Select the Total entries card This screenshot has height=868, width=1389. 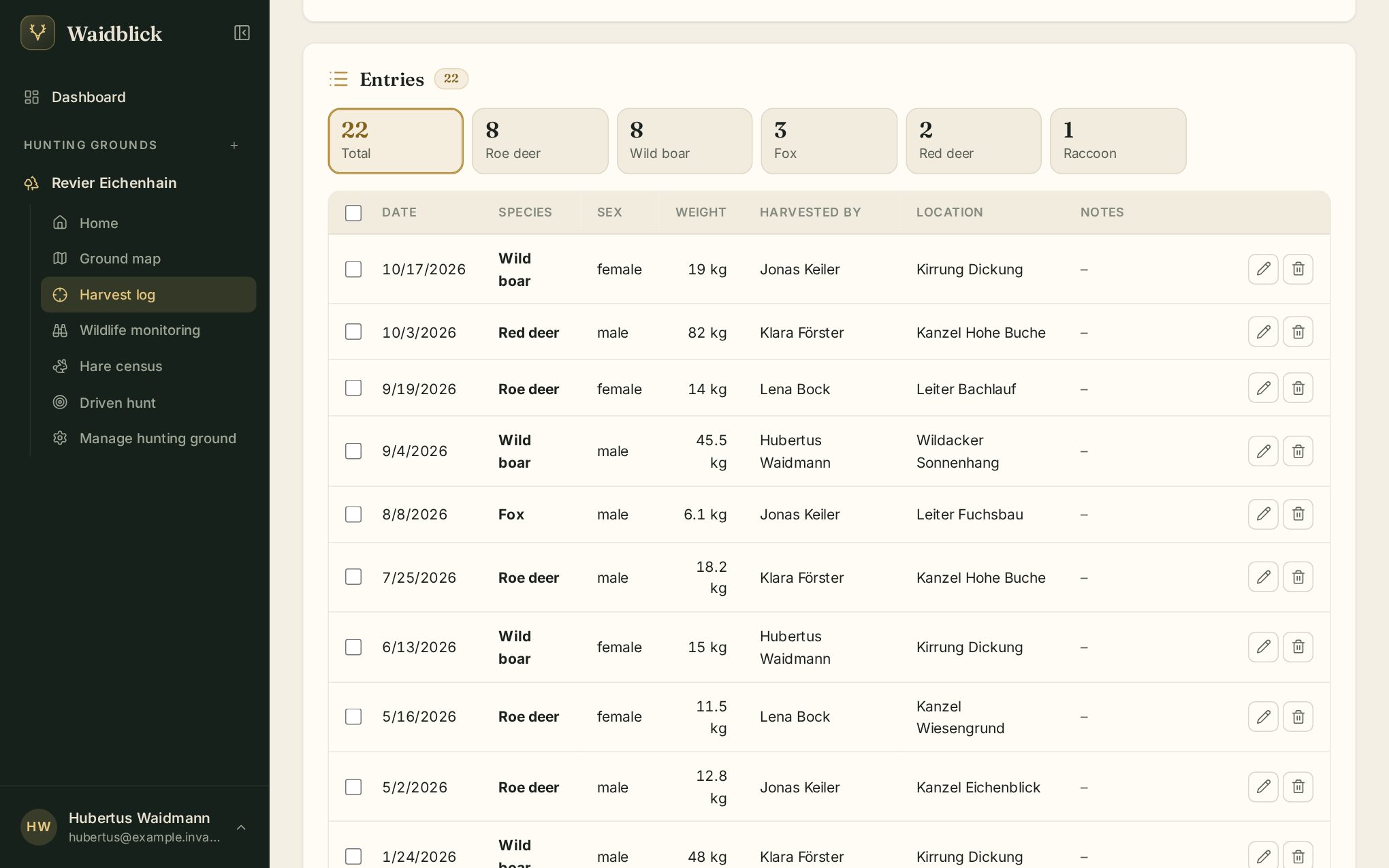coord(396,141)
